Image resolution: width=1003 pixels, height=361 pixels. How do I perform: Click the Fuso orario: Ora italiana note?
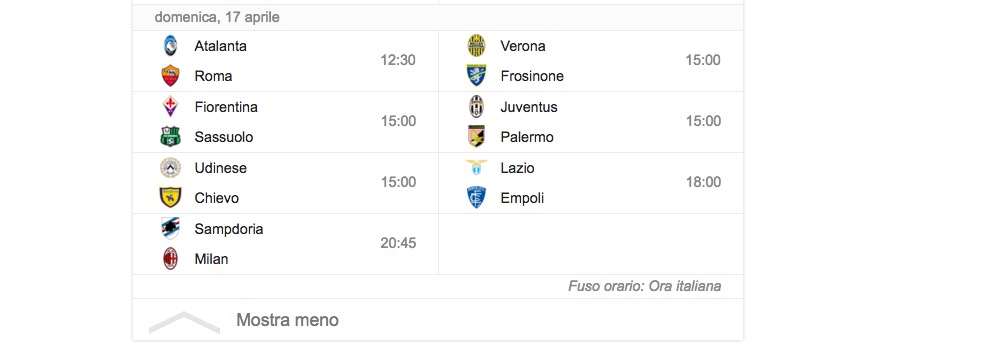[x=645, y=286]
